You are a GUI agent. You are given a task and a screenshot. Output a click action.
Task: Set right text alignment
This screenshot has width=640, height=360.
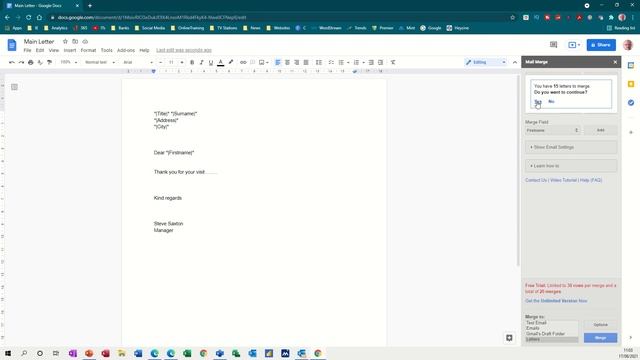(x=297, y=62)
